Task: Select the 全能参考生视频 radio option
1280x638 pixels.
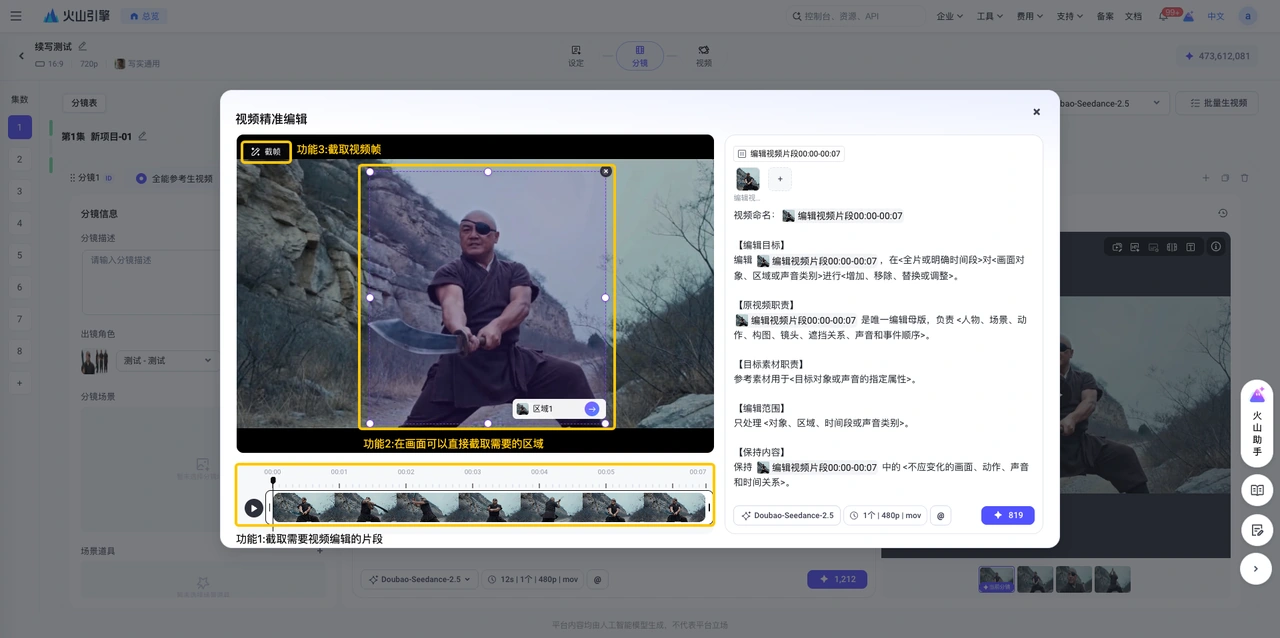Action: pos(141,178)
